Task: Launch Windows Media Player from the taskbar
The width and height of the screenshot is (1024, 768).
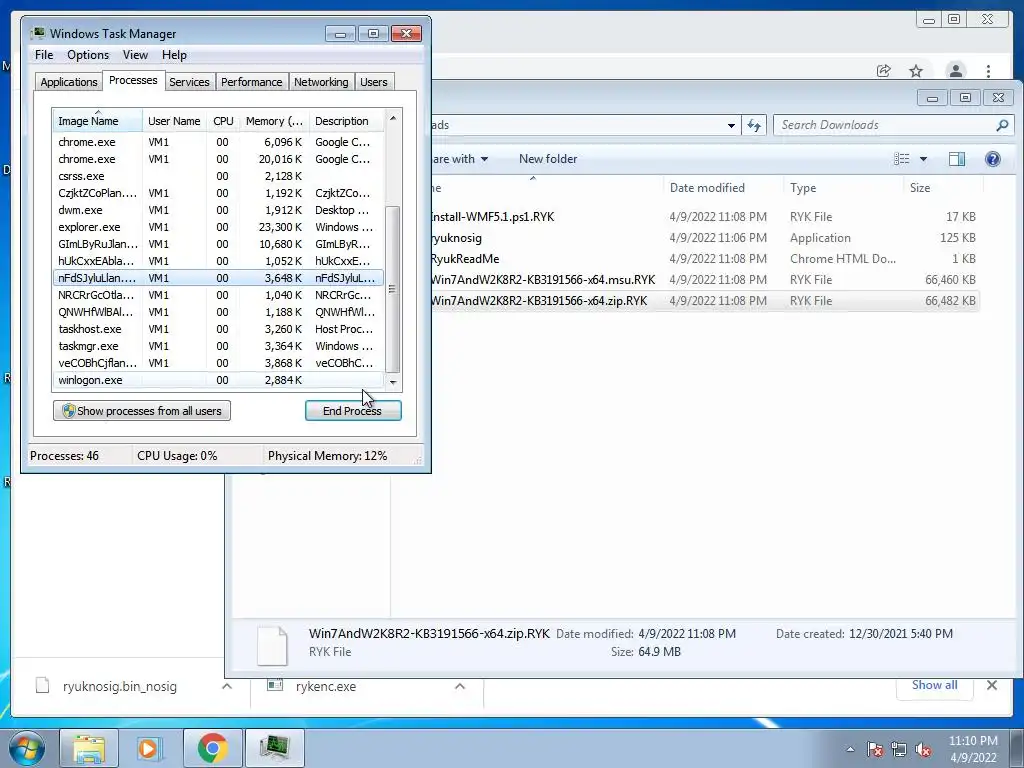Action: coord(150,748)
